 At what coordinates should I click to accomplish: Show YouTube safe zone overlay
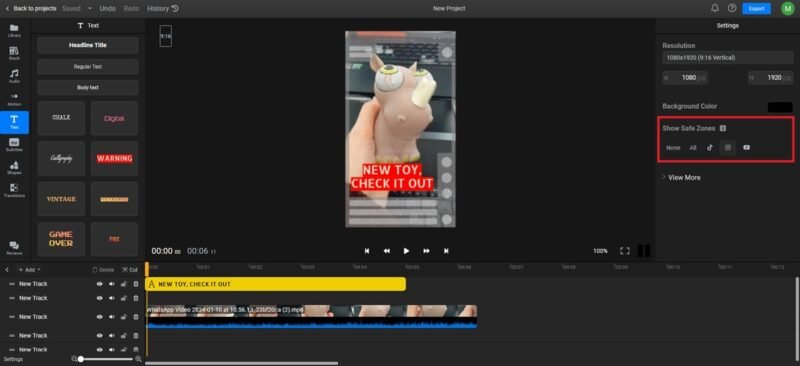pos(746,148)
